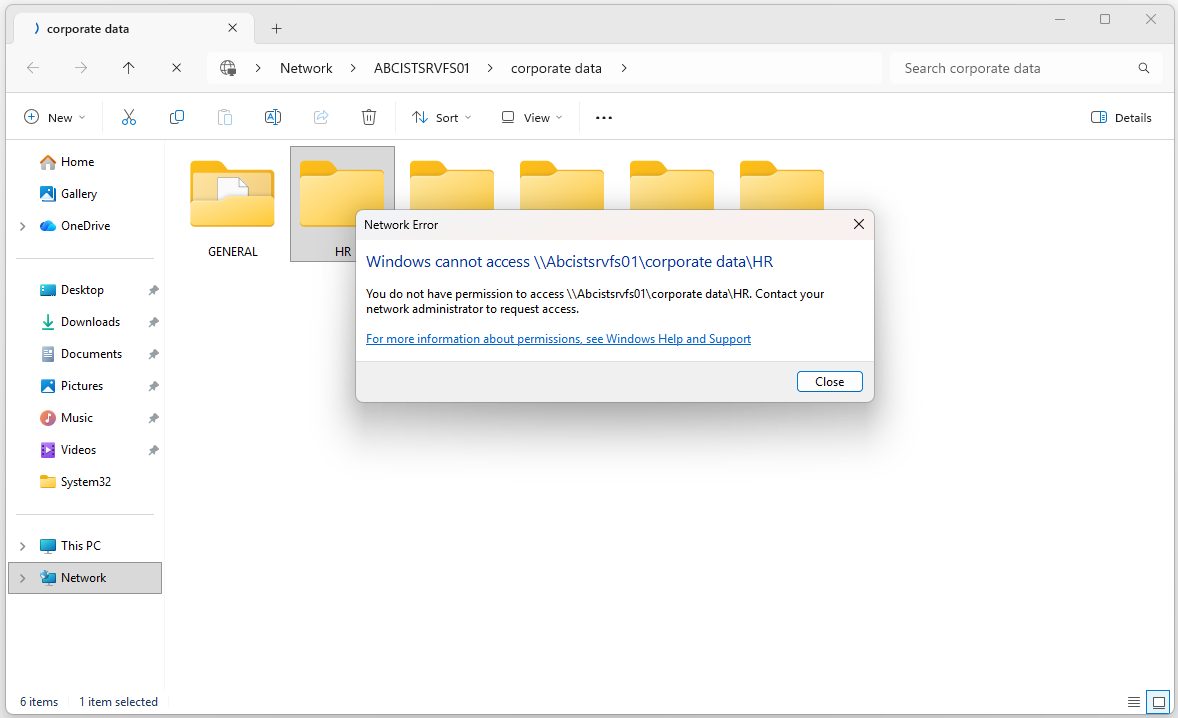Add a new tab

pos(276,29)
